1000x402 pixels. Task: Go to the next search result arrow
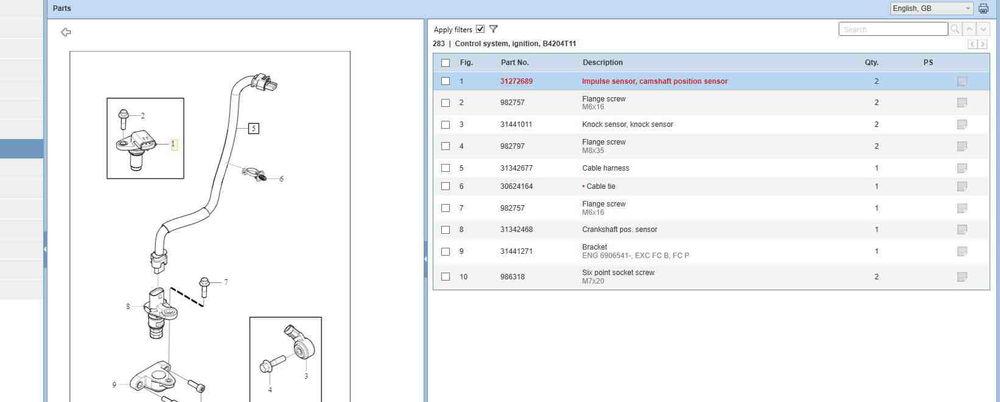coord(984,30)
